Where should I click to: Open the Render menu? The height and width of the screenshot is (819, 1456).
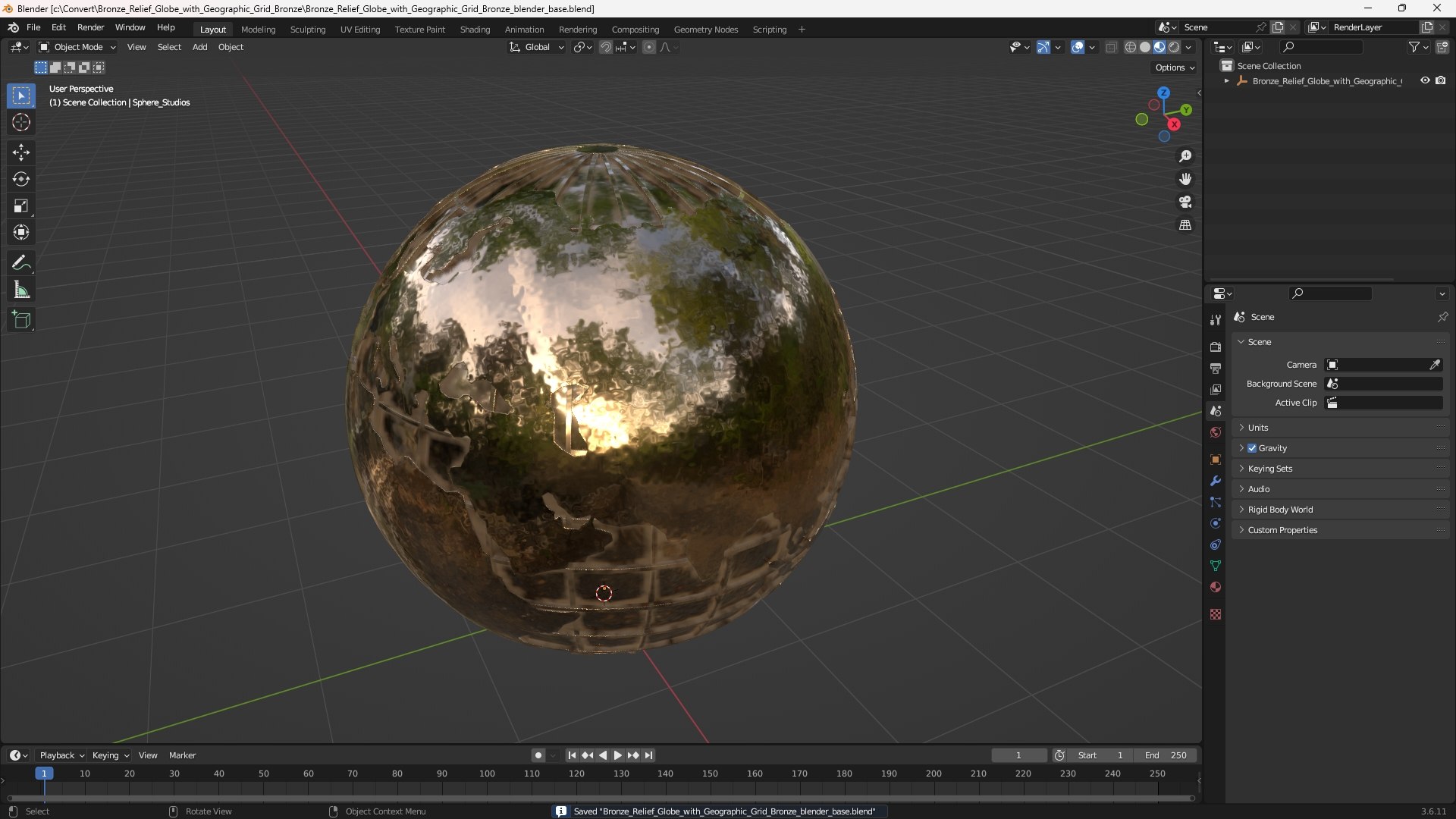[x=90, y=27]
